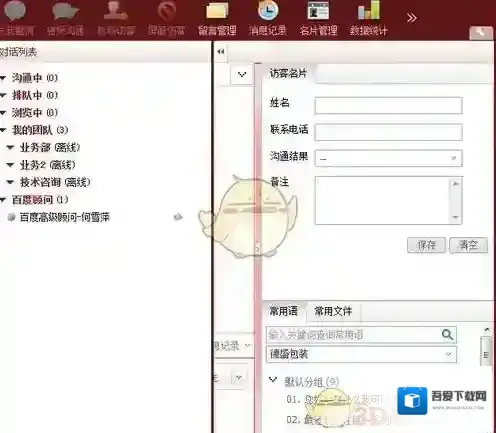Image resolution: width=496 pixels, height=433 pixels.
Task: Open the dropdown arrow left of 访客名片
Action: pyautogui.click(x=242, y=75)
